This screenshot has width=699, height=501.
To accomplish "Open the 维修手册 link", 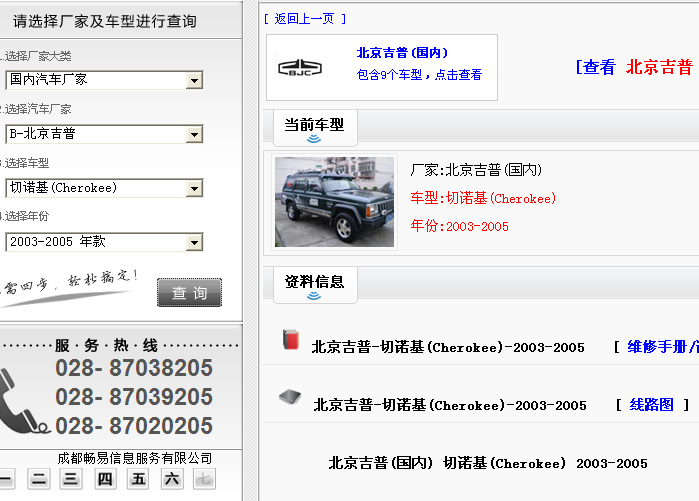I will tap(662, 346).
